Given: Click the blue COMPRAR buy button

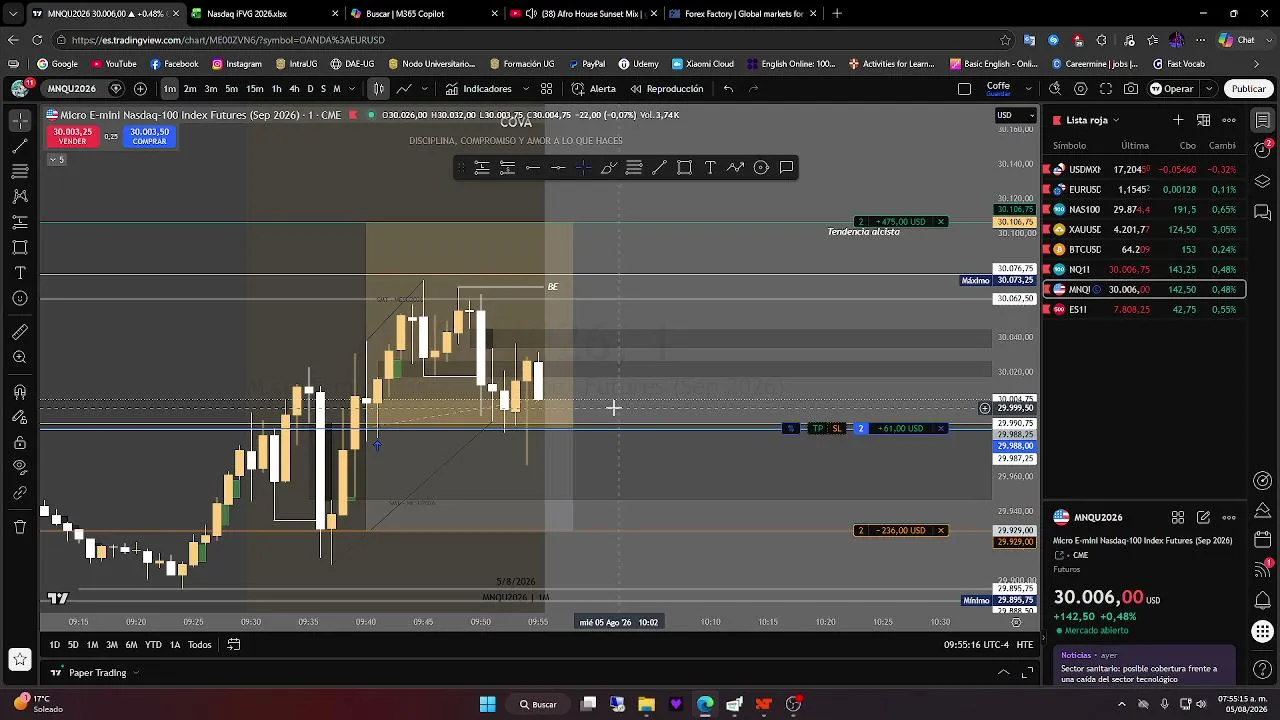Looking at the screenshot, I should tap(150, 136).
